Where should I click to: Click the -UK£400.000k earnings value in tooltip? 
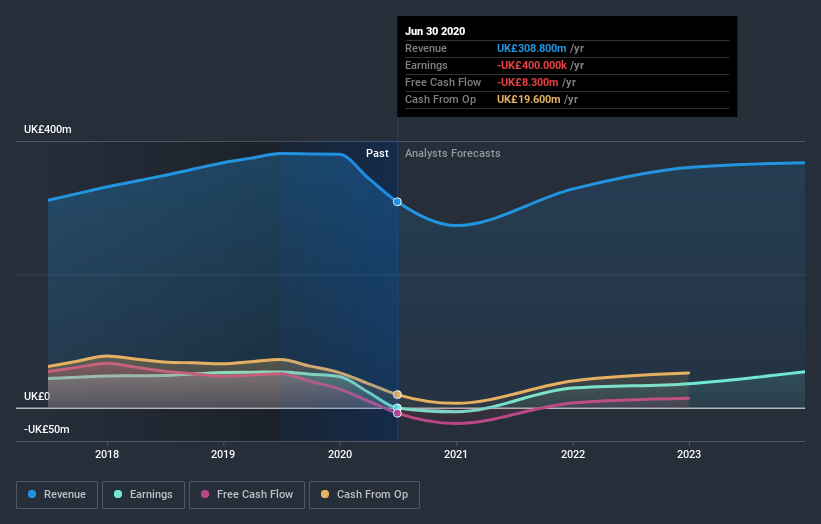pyautogui.click(x=532, y=65)
